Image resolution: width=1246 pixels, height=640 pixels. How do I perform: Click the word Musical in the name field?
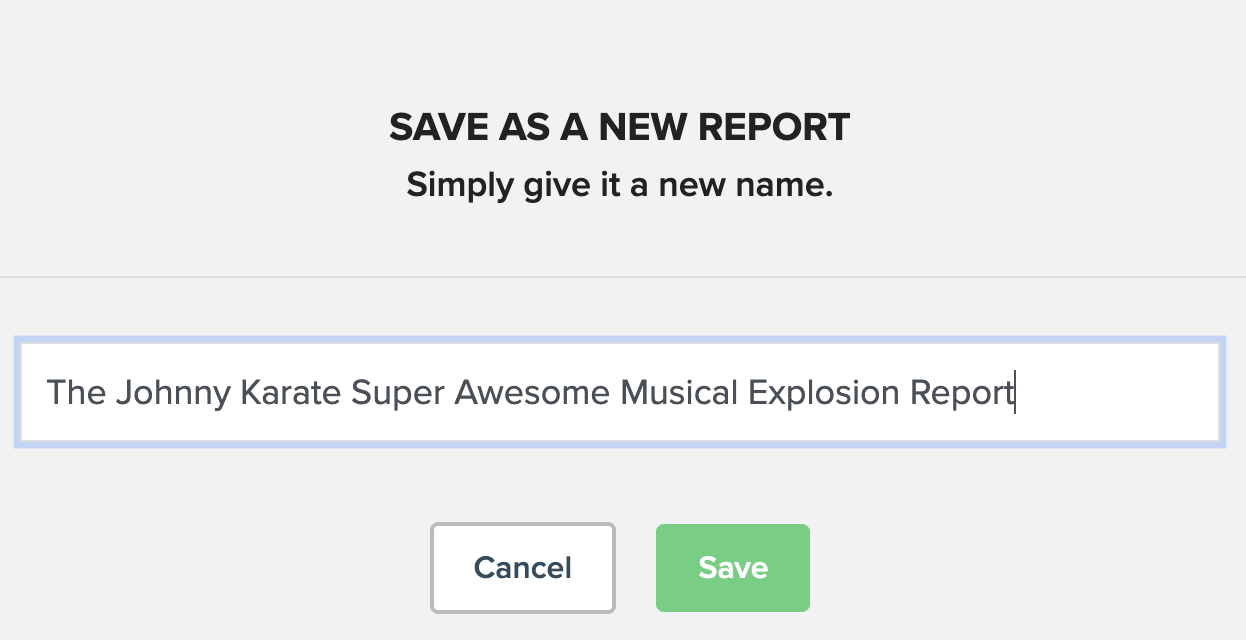(x=679, y=392)
